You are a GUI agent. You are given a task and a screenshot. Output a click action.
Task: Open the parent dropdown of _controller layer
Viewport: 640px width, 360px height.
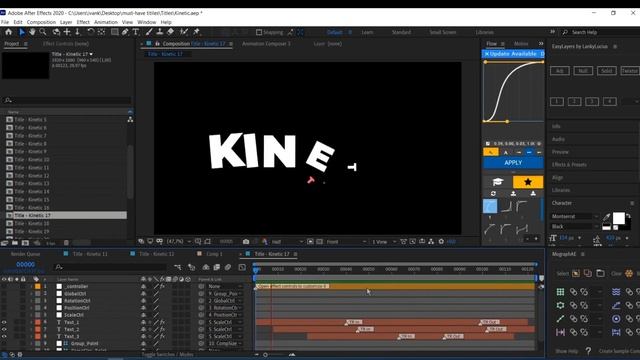(225, 287)
